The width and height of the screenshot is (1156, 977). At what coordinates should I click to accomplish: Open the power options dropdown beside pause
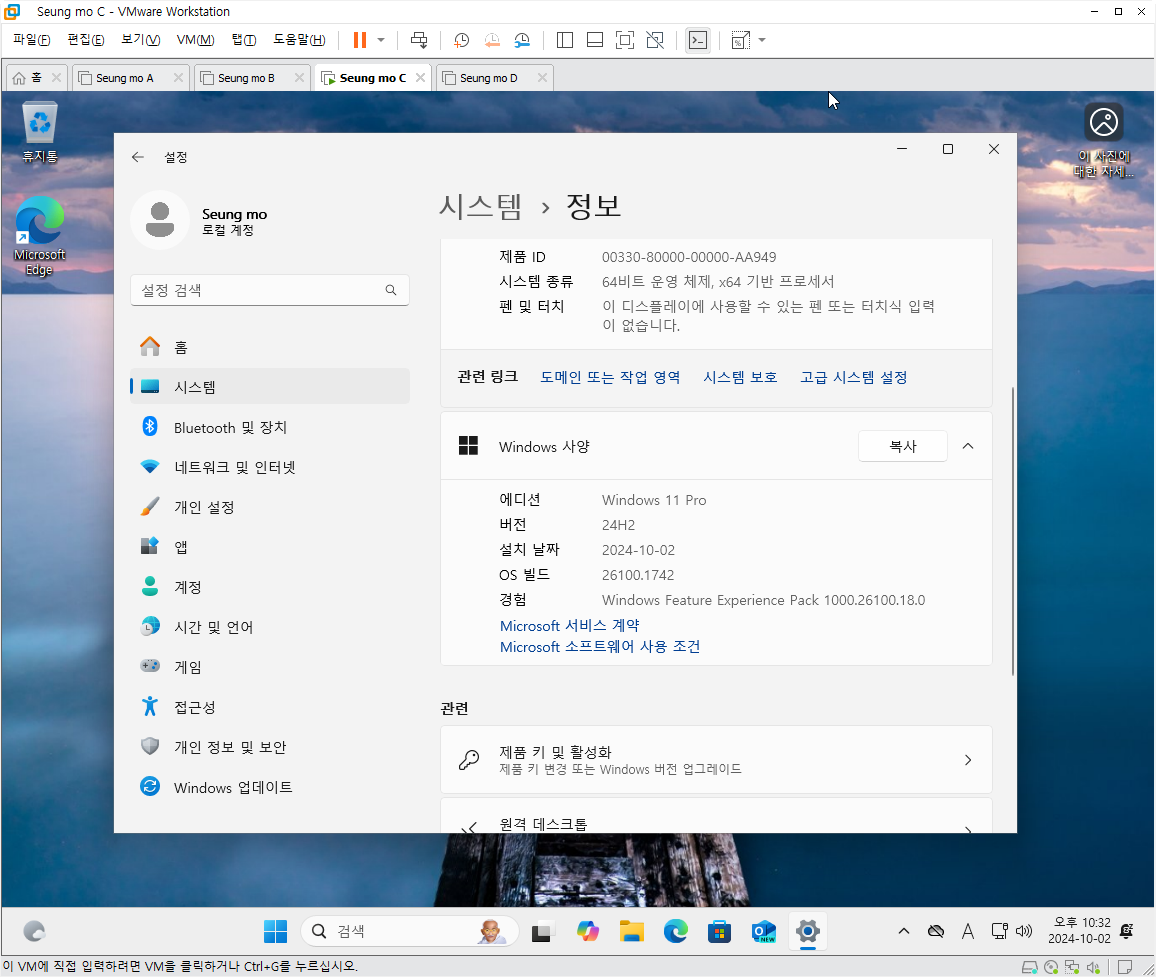click(x=381, y=40)
